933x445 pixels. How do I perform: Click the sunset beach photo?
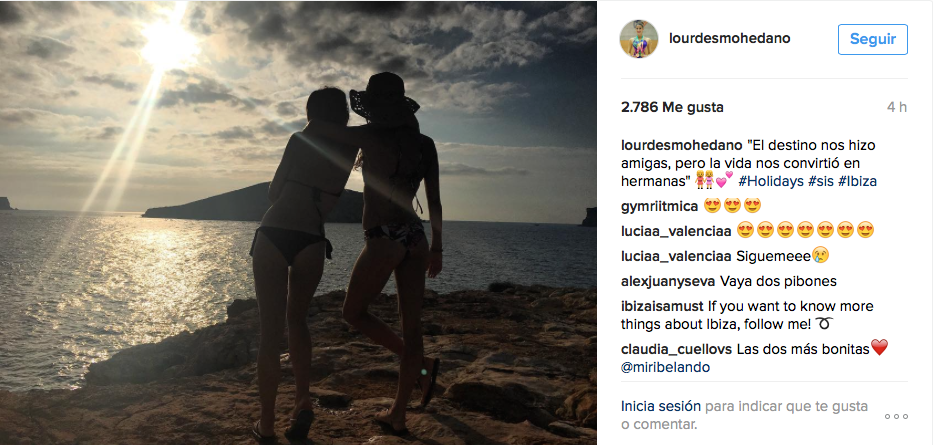298,222
